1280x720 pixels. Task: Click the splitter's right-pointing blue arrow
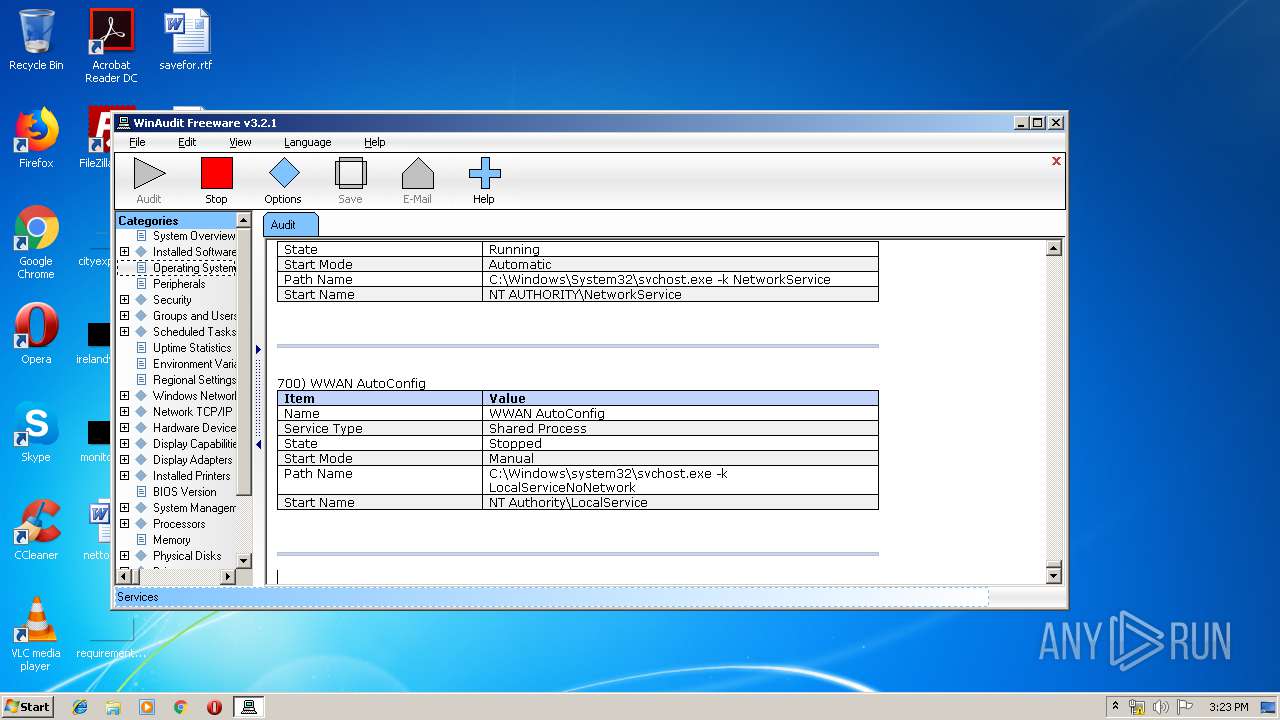(258, 349)
